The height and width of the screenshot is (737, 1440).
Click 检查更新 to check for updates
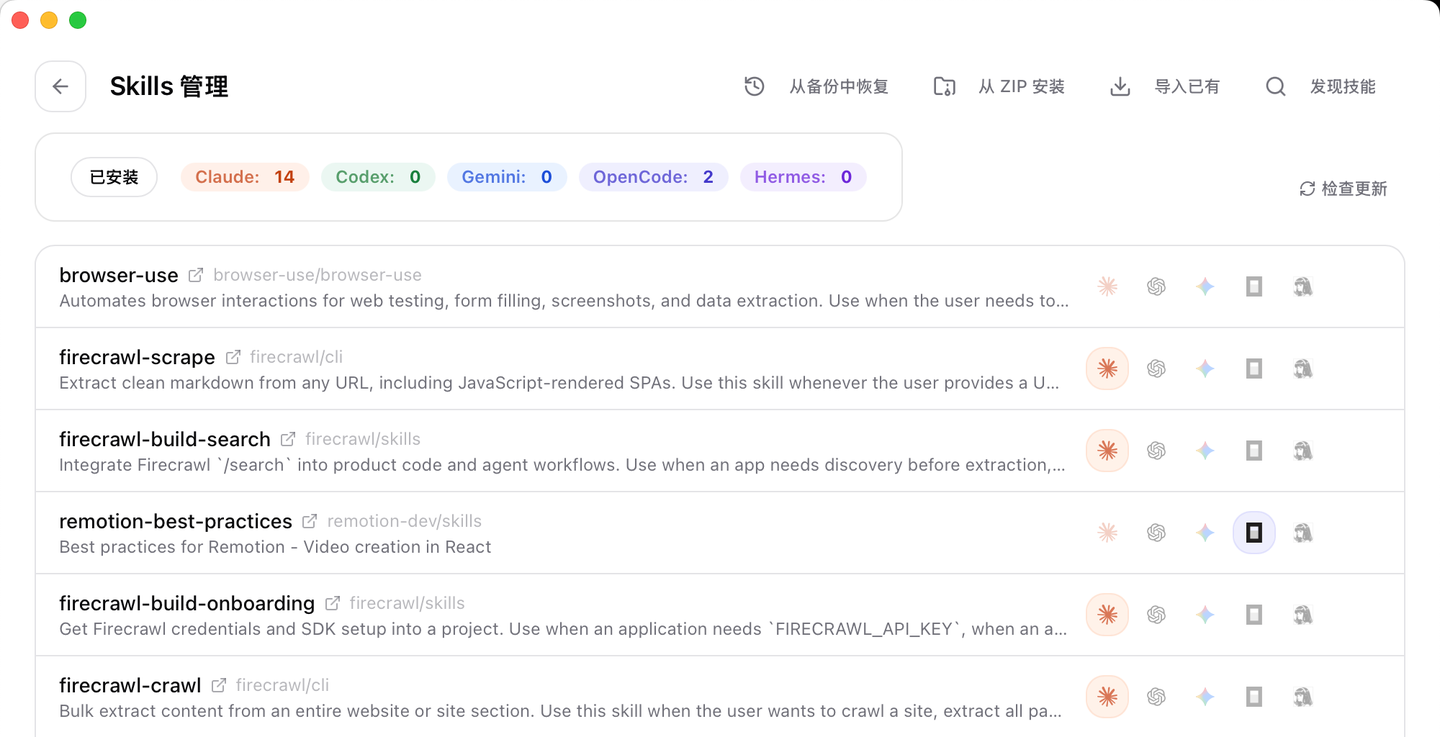(1343, 189)
